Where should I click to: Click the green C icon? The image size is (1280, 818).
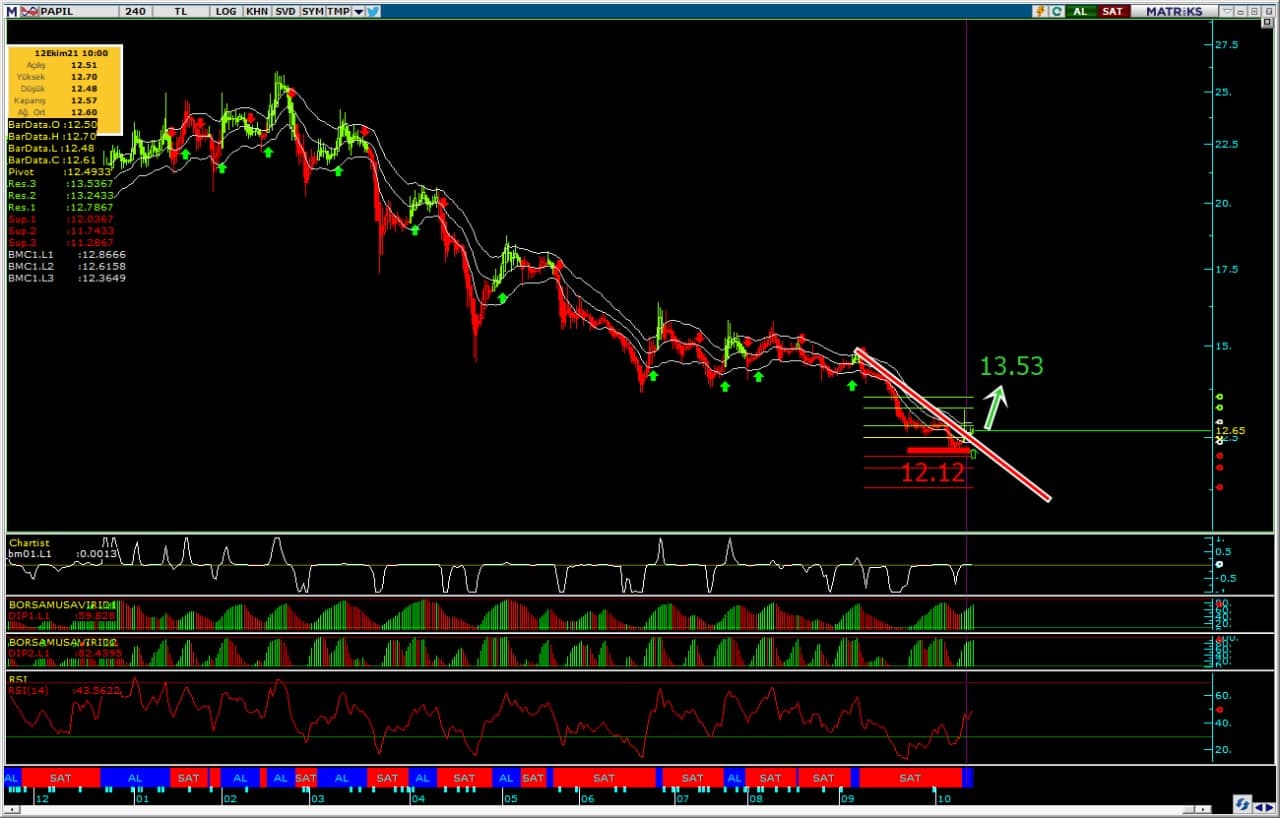[1055, 11]
